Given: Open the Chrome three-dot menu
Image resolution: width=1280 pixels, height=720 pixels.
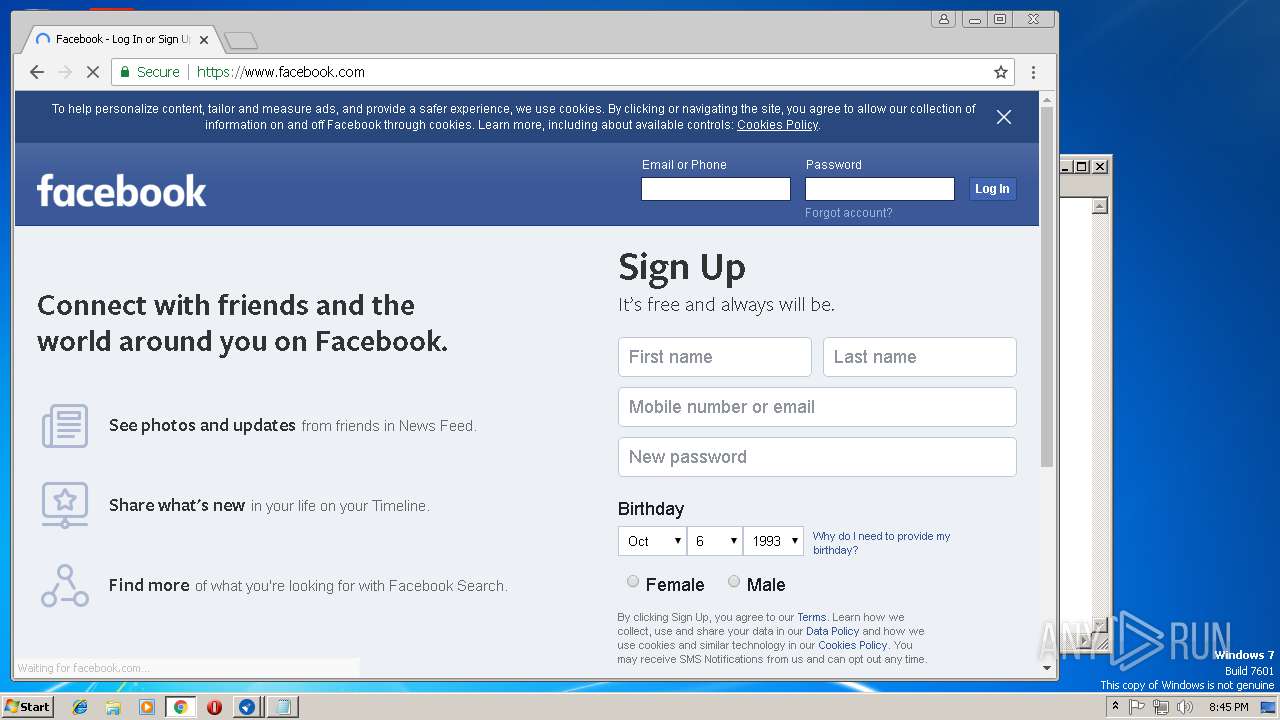Looking at the screenshot, I should coord(1033,72).
